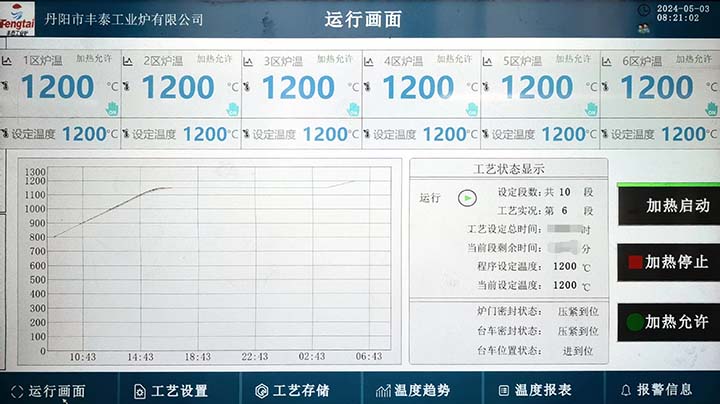Click the zone 4 设定温度 value field
The height and width of the screenshot is (404, 720).
click(444, 133)
